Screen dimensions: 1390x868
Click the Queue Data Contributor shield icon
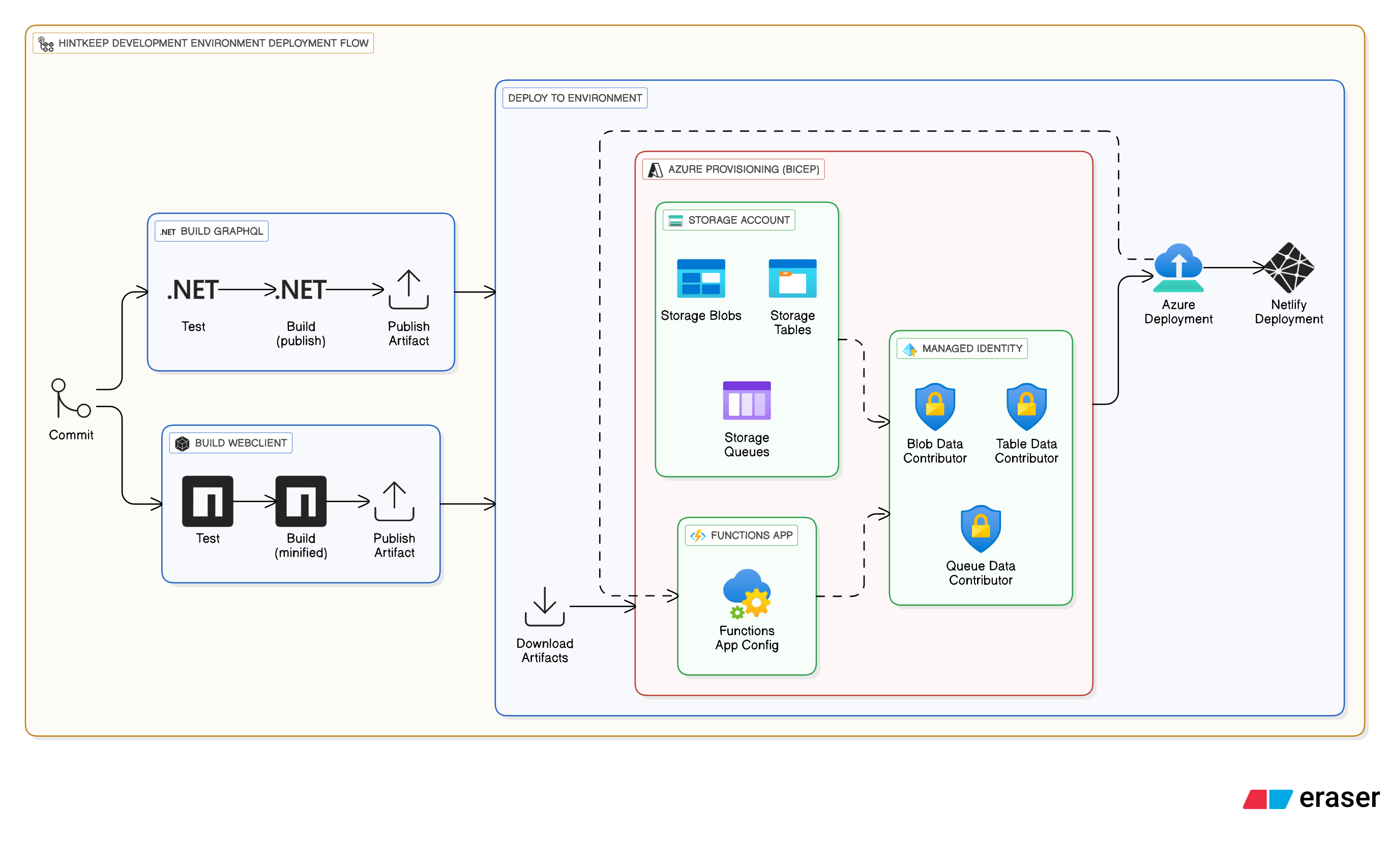coord(981,529)
